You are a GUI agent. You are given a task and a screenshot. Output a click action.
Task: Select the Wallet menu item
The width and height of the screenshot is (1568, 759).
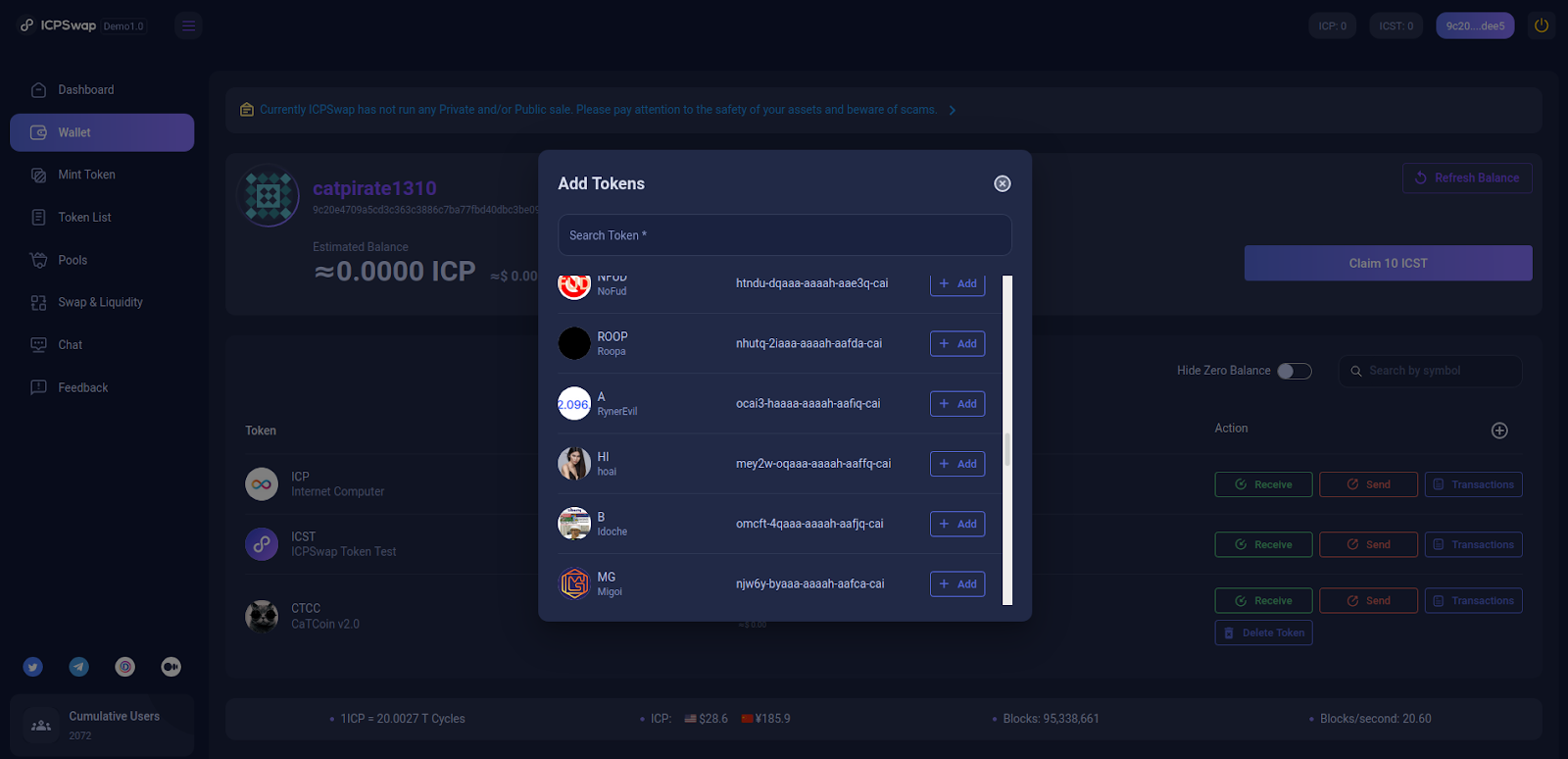pos(102,132)
